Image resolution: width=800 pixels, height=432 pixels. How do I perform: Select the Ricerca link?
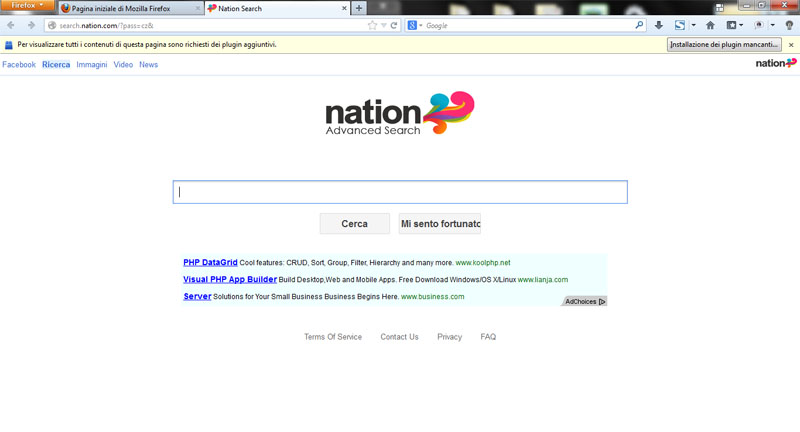tap(56, 65)
